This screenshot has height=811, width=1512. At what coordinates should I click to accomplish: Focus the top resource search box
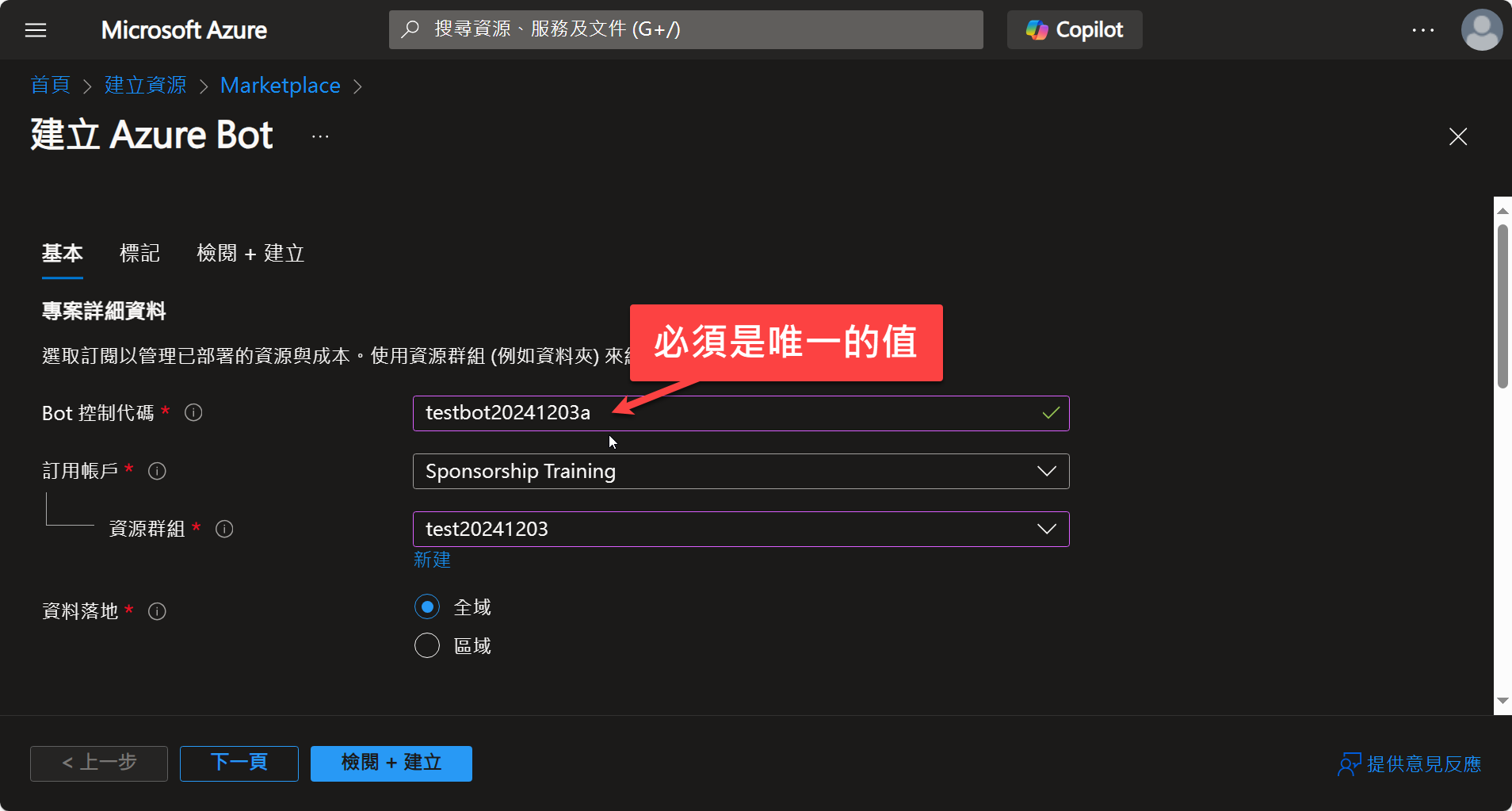(685, 29)
